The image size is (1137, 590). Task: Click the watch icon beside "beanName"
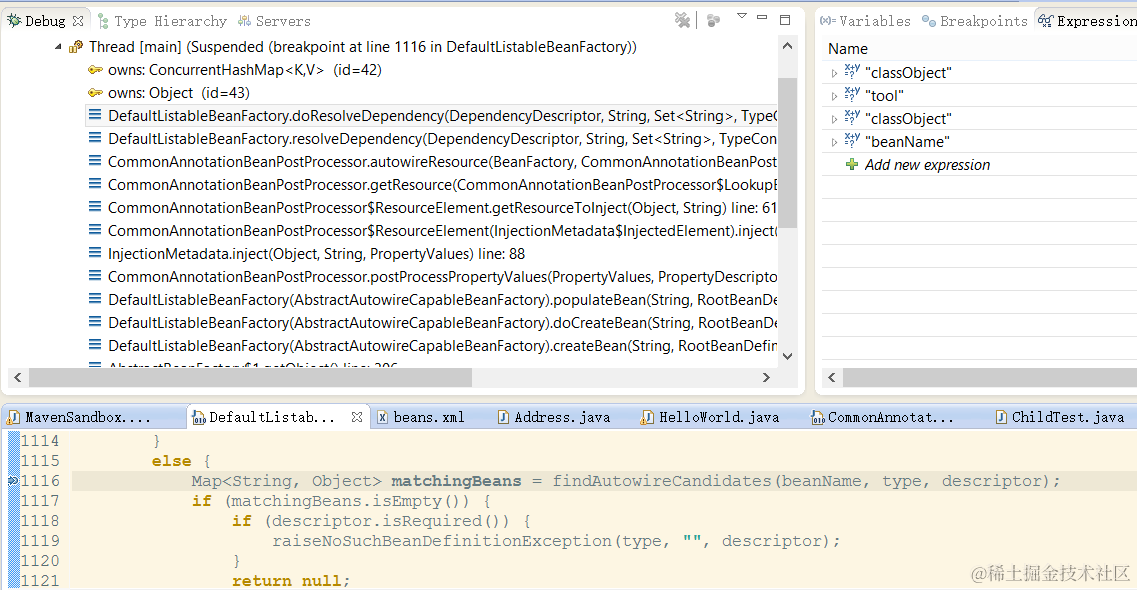(x=852, y=141)
